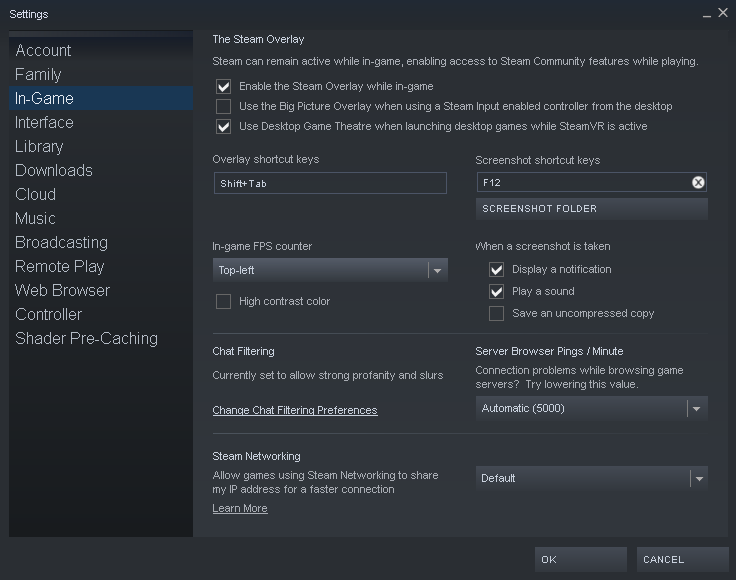Screen dimensions: 736x580
Task: Follow the Learn More link
Action: 240,508
